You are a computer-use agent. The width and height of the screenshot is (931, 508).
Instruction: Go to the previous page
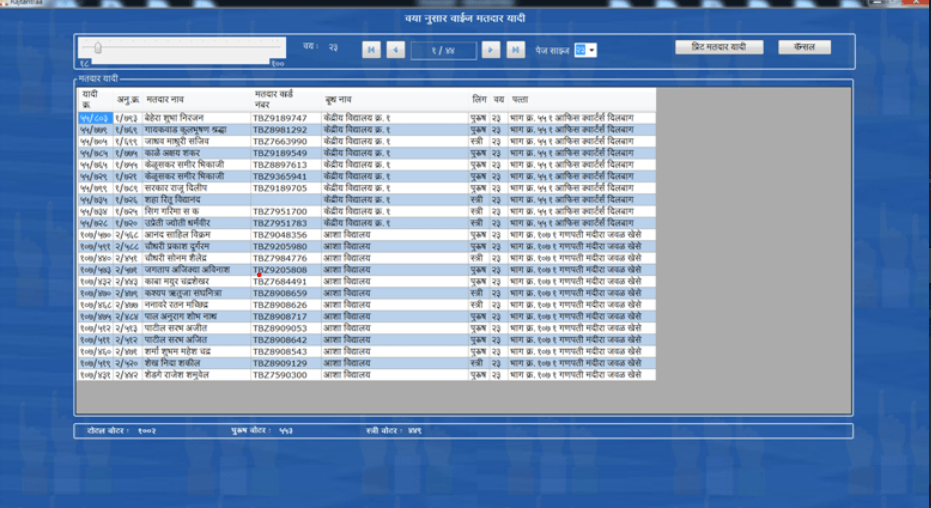tap(396, 50)
